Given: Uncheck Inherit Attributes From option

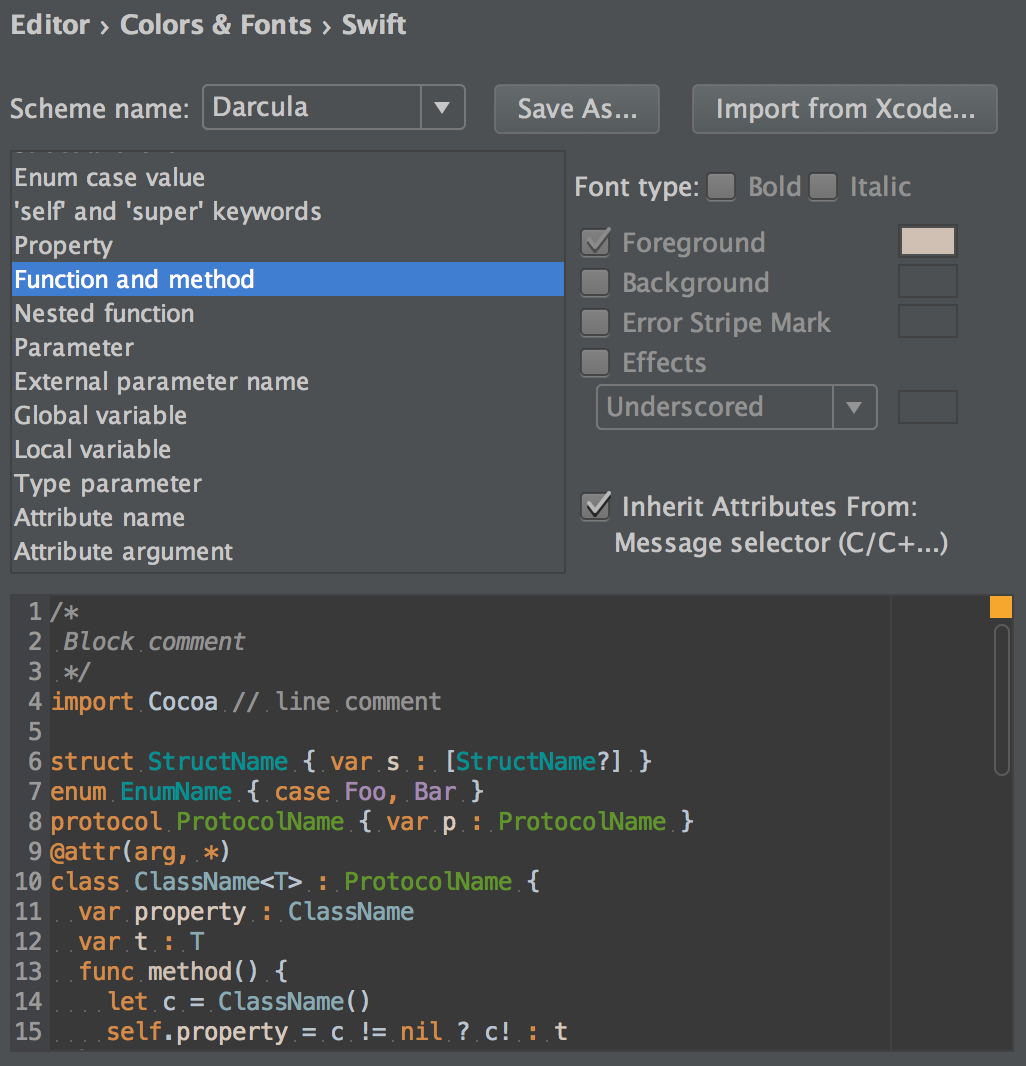Looking at the screenshot, I should point(595,507).
